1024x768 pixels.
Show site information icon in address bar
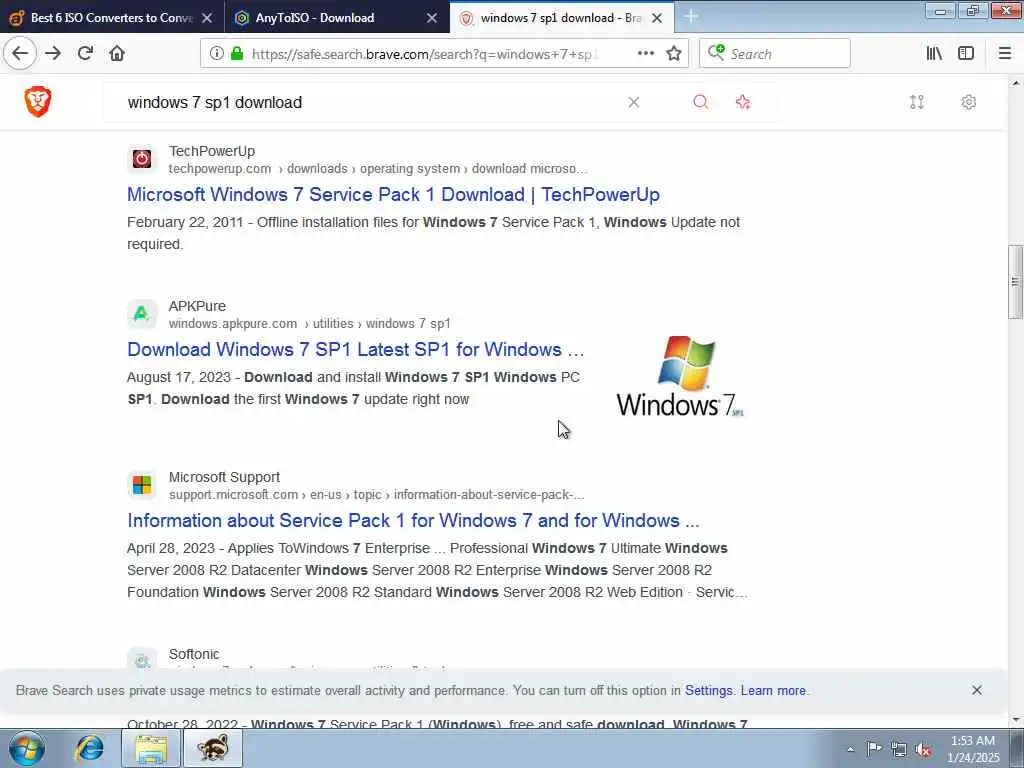(216, 54)
